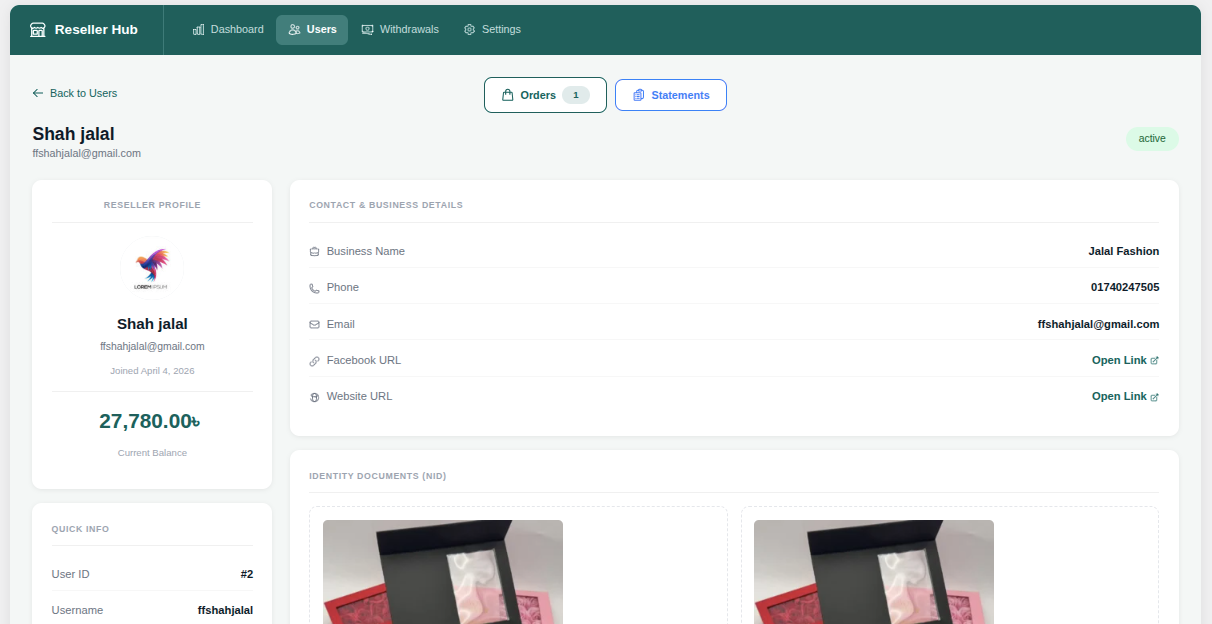Click the User ID label in Quick Info
1212x624 pixels.
point(70,575)
